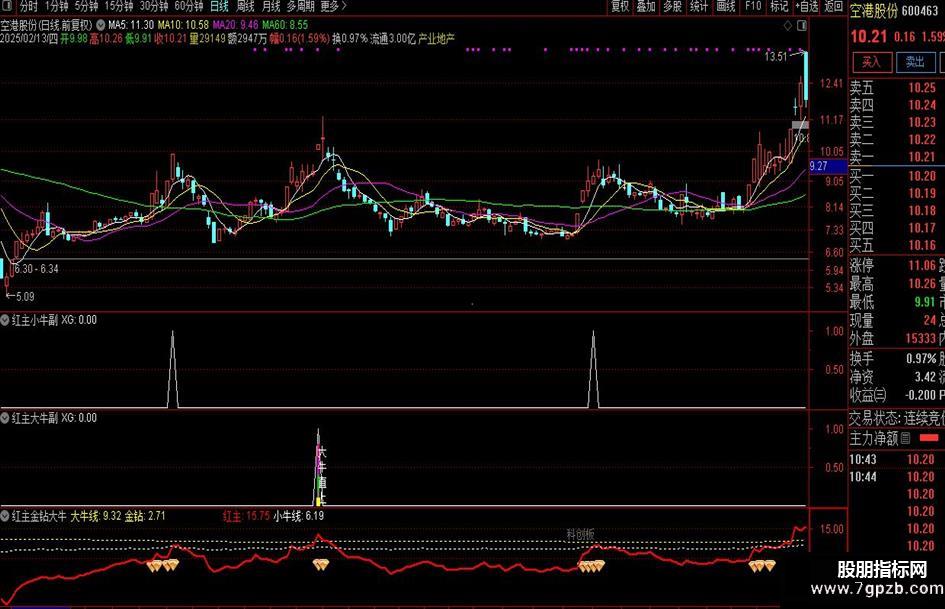Expand the 更多 periods dropdown
Screen dimensions: 945x609
(x=333, y=6)
